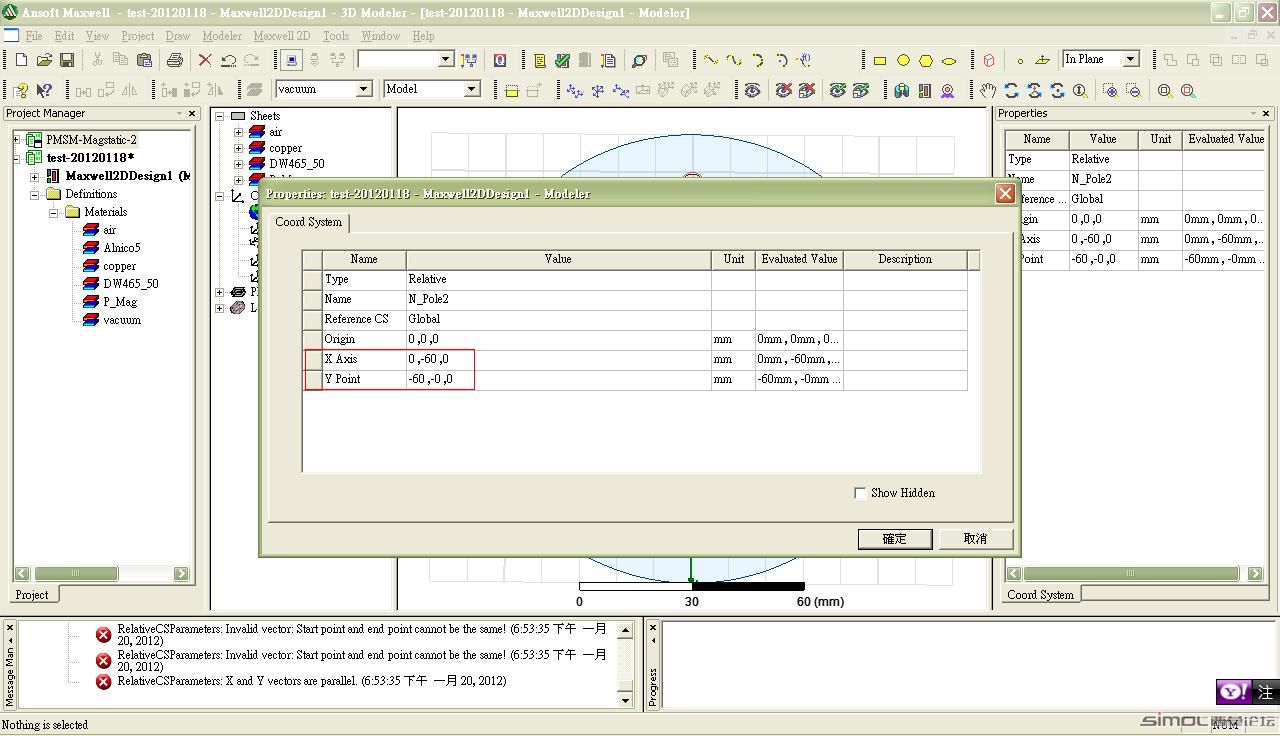Click the Print icon in the toolbar
This screenshot has height=736, width=1284.
[175, 60]
